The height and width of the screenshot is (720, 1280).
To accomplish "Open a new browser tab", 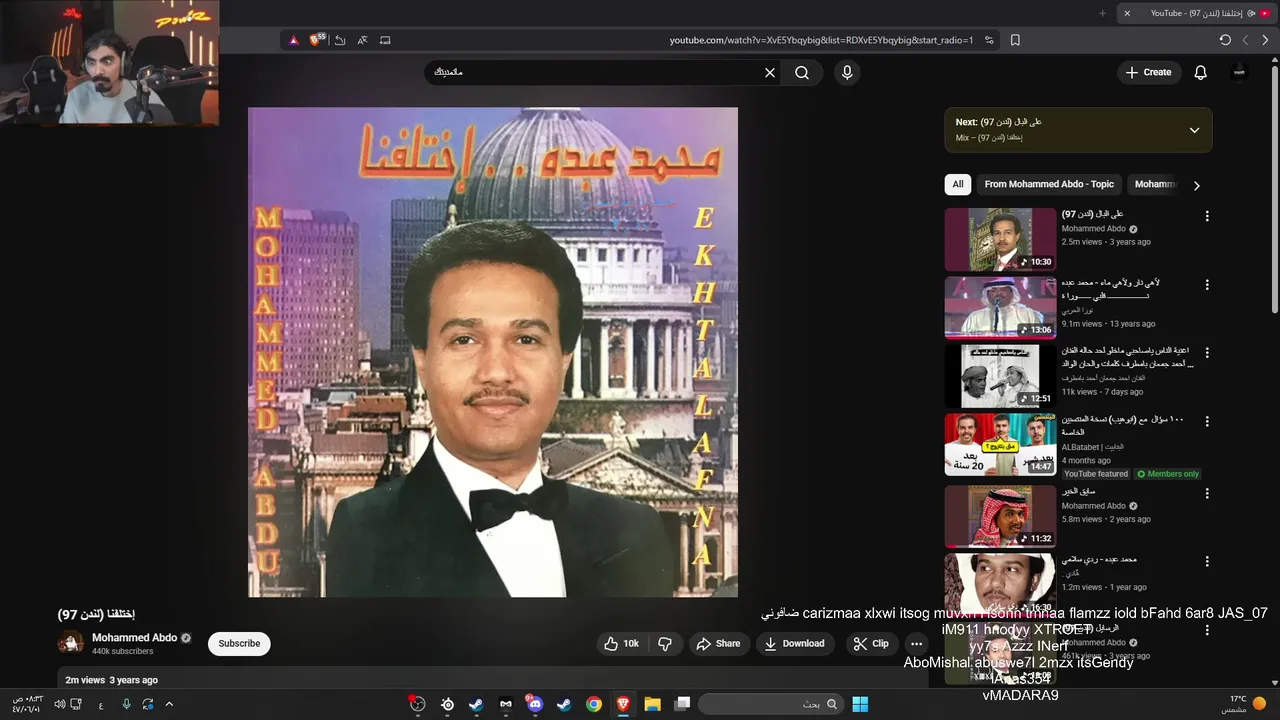I will (1103, 13).
